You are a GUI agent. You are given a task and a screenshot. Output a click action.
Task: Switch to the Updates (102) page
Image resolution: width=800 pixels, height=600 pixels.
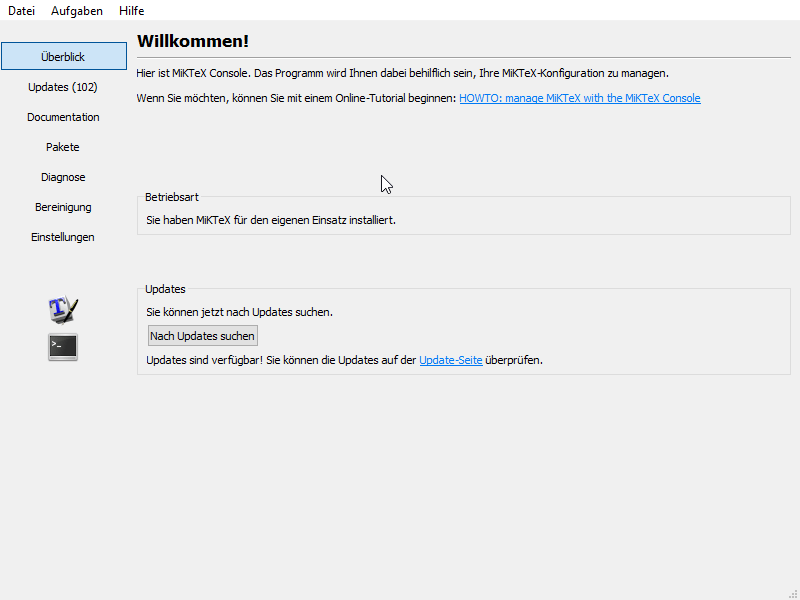coord(63,87)
